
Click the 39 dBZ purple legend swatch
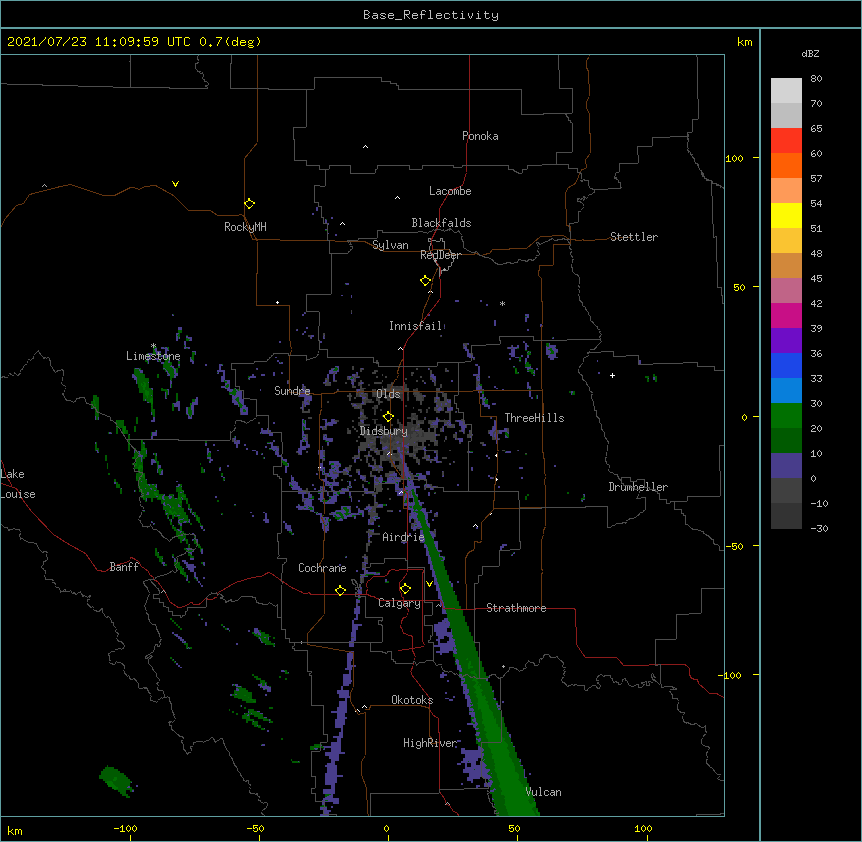786,341
